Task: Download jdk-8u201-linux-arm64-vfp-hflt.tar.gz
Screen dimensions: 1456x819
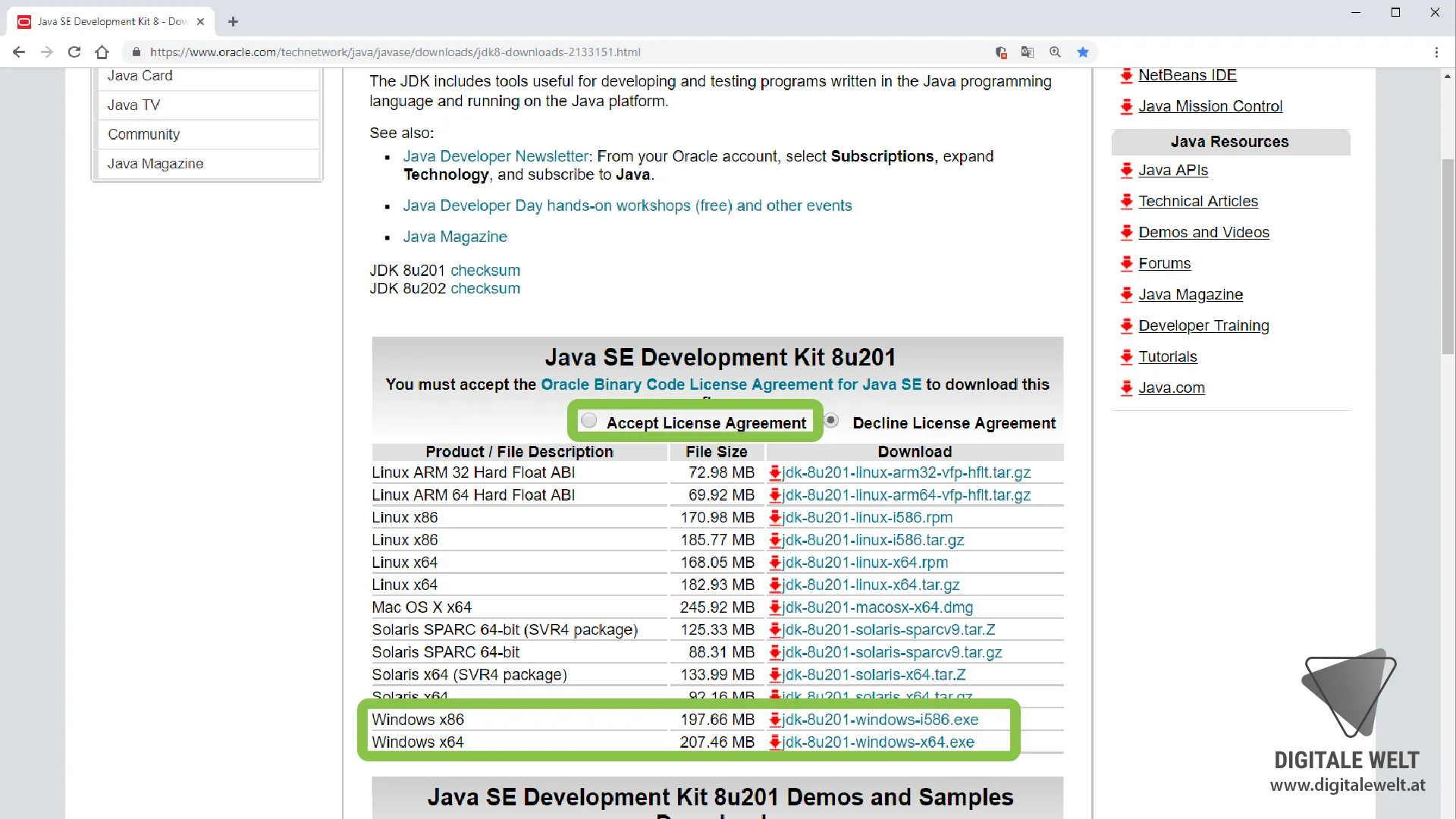Action: (906, 495)
